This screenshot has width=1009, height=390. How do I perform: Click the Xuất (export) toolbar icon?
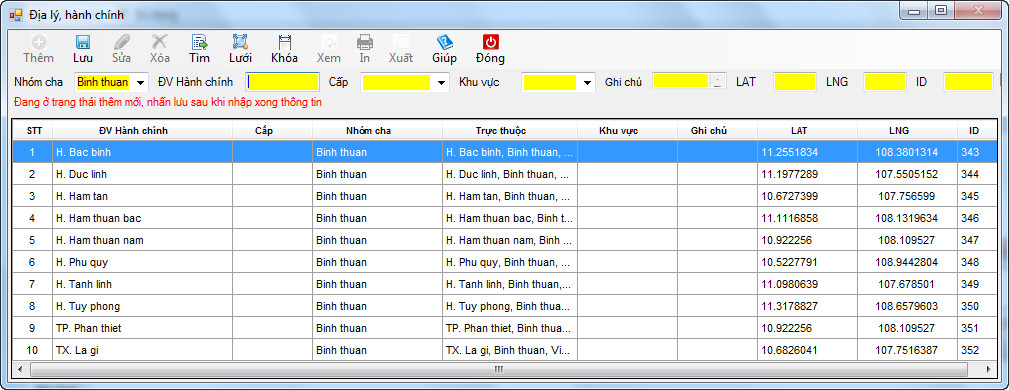pos(401,43)
